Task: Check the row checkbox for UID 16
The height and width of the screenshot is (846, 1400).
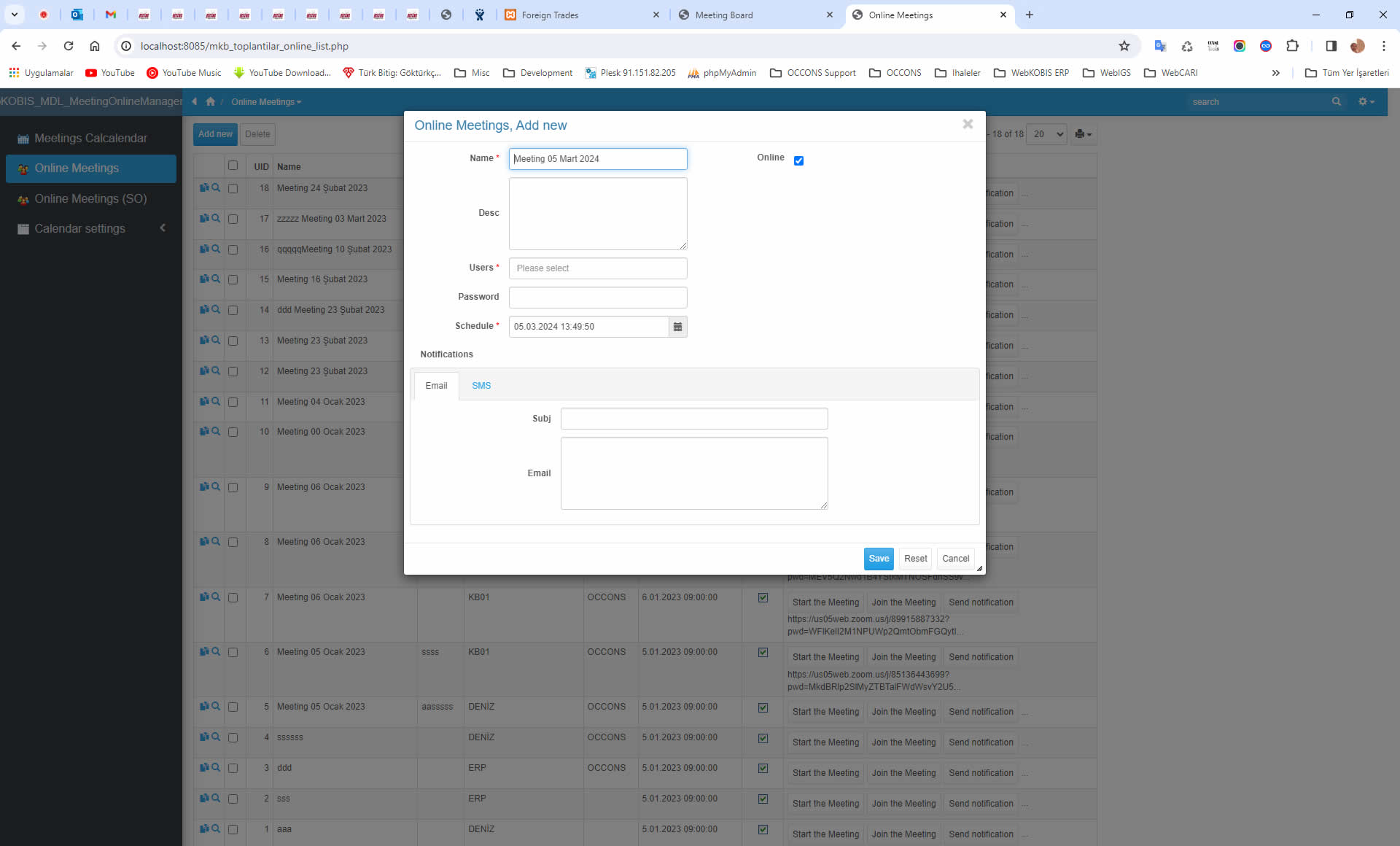Action: (x=233, y=249)
